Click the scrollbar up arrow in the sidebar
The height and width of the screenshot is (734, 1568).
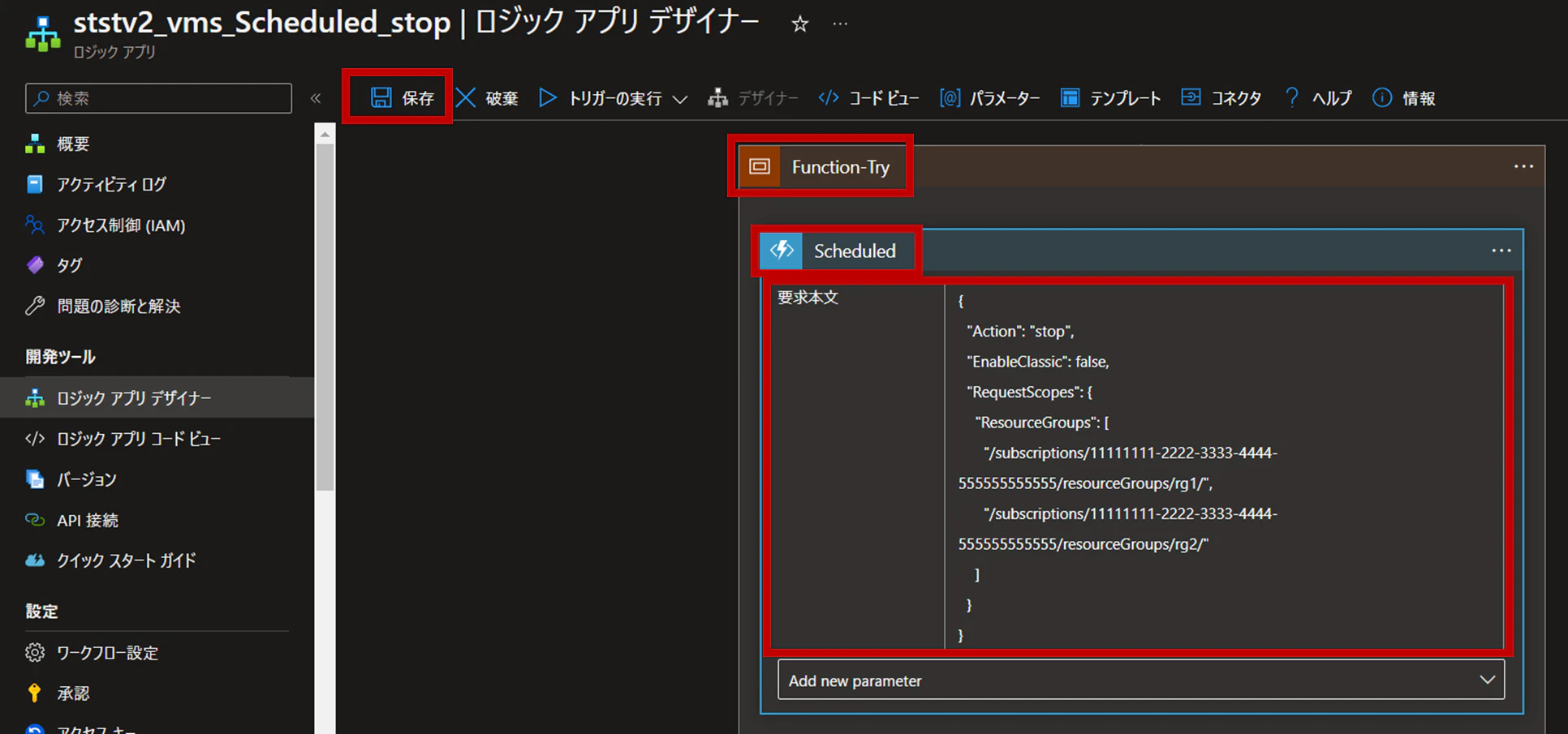[x=325, y=135]
